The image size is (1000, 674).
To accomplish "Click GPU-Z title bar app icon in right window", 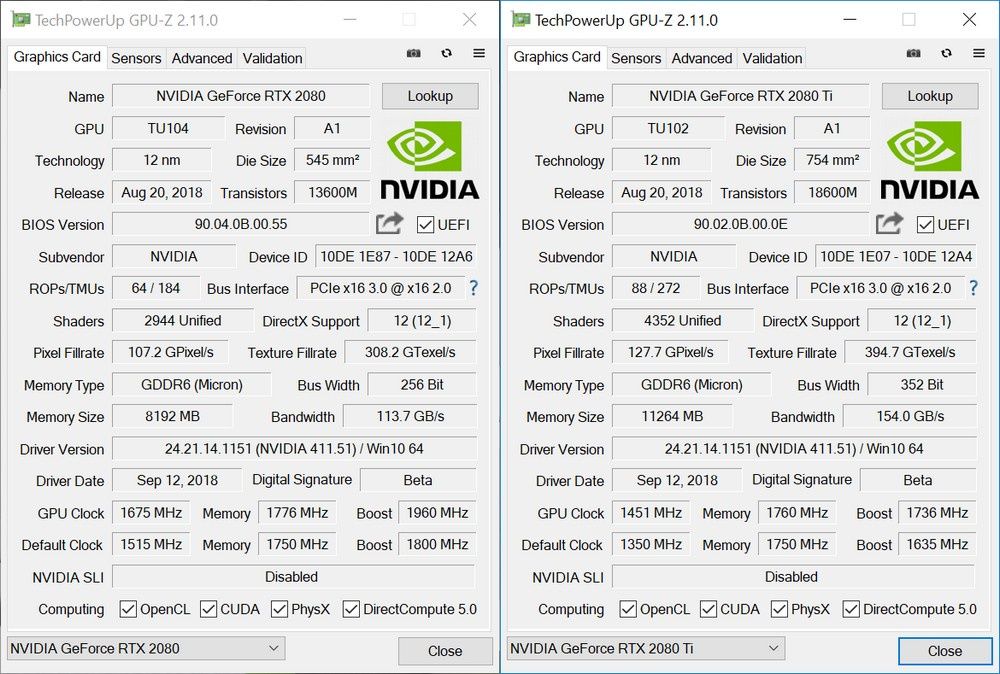I will coord(521,20).
